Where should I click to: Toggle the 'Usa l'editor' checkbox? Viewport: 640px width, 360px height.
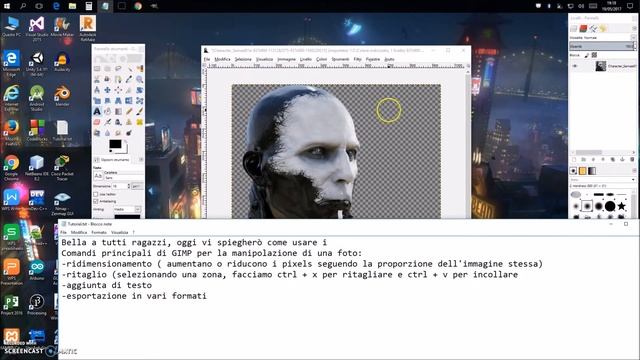click(x=96, y=194)
